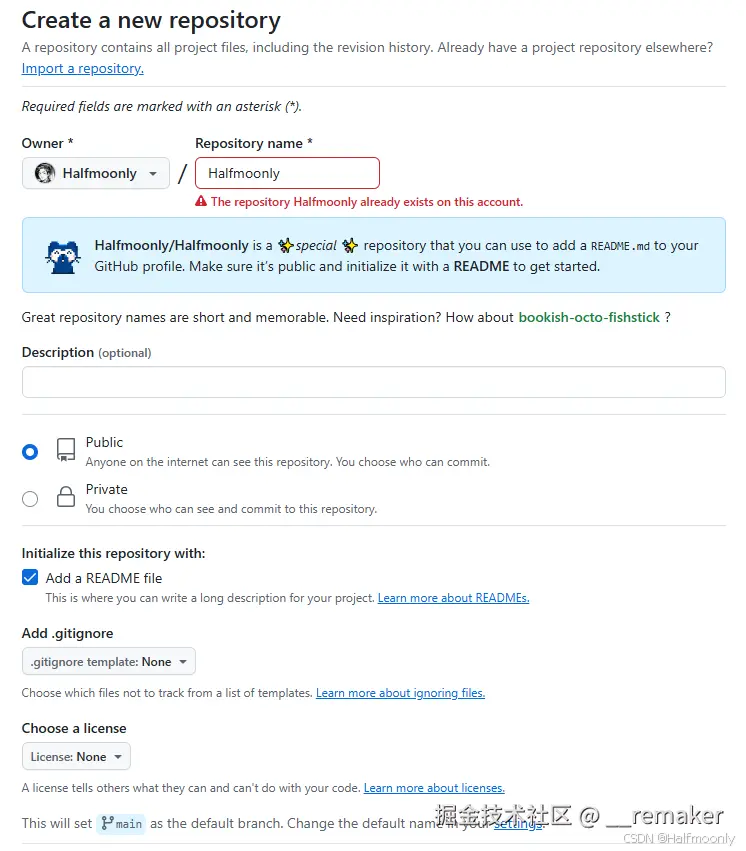Screen dimensions: 746x851
Task: Click the Private padlock icon
Action: [66, 497]
